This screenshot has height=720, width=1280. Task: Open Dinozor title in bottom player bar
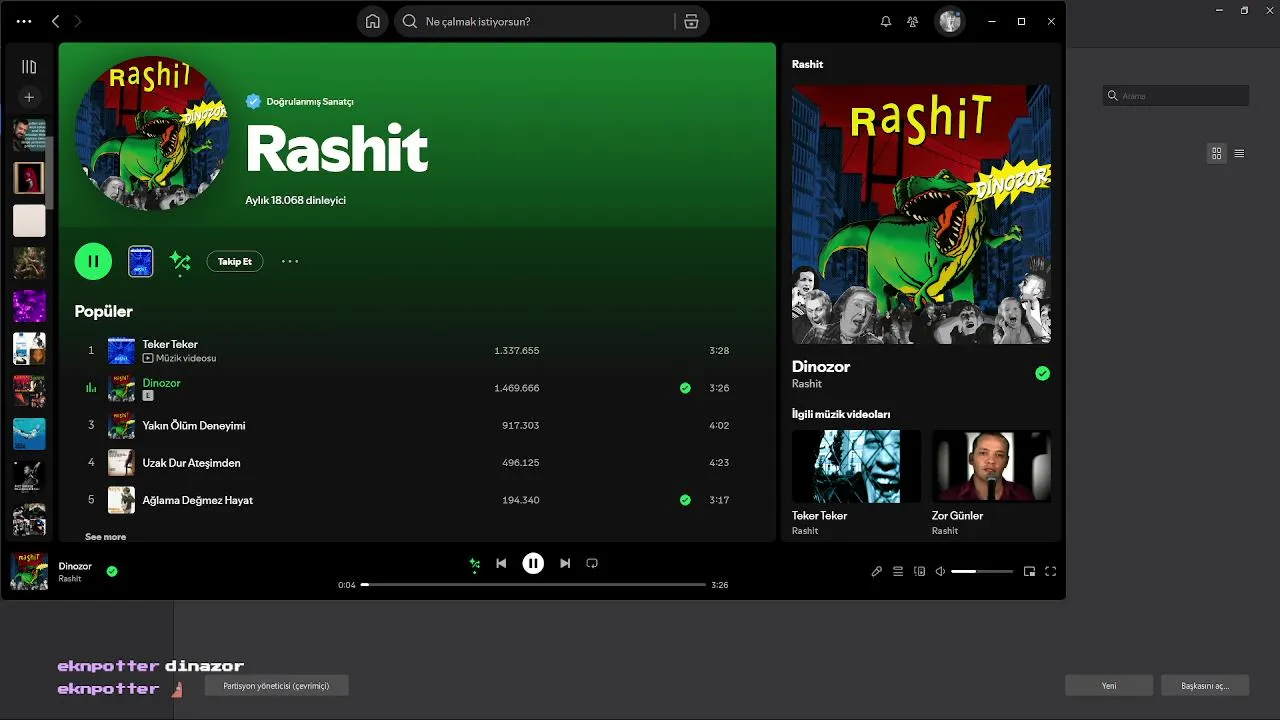(x=75, y=566)
